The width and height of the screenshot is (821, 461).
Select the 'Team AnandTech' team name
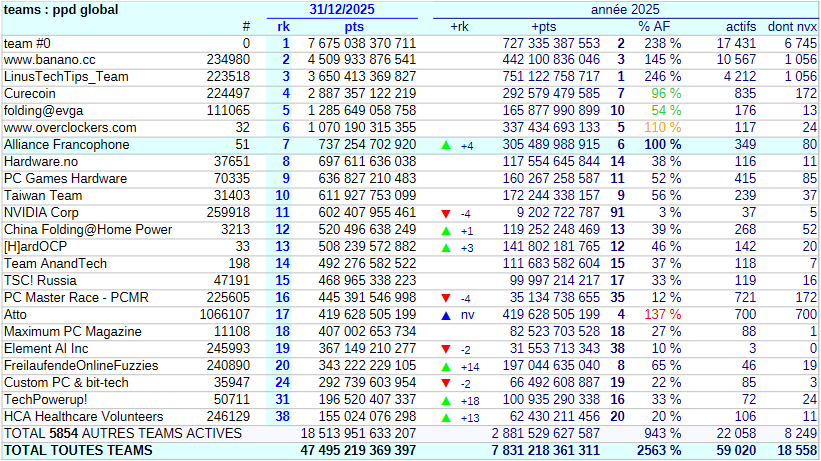(x=56, y=264)
